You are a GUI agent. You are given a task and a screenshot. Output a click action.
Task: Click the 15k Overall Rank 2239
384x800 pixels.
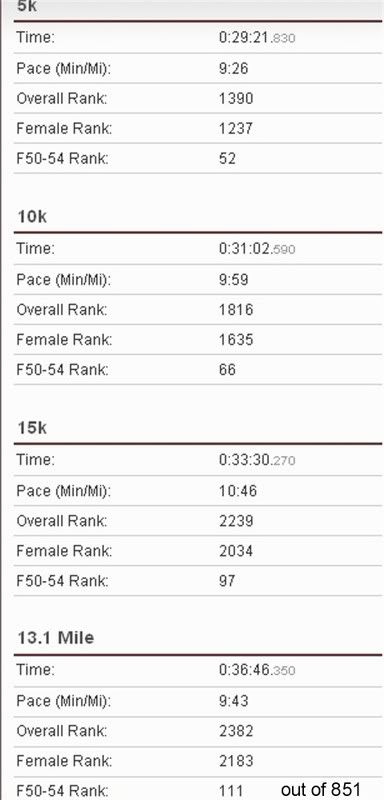point(236,520)
